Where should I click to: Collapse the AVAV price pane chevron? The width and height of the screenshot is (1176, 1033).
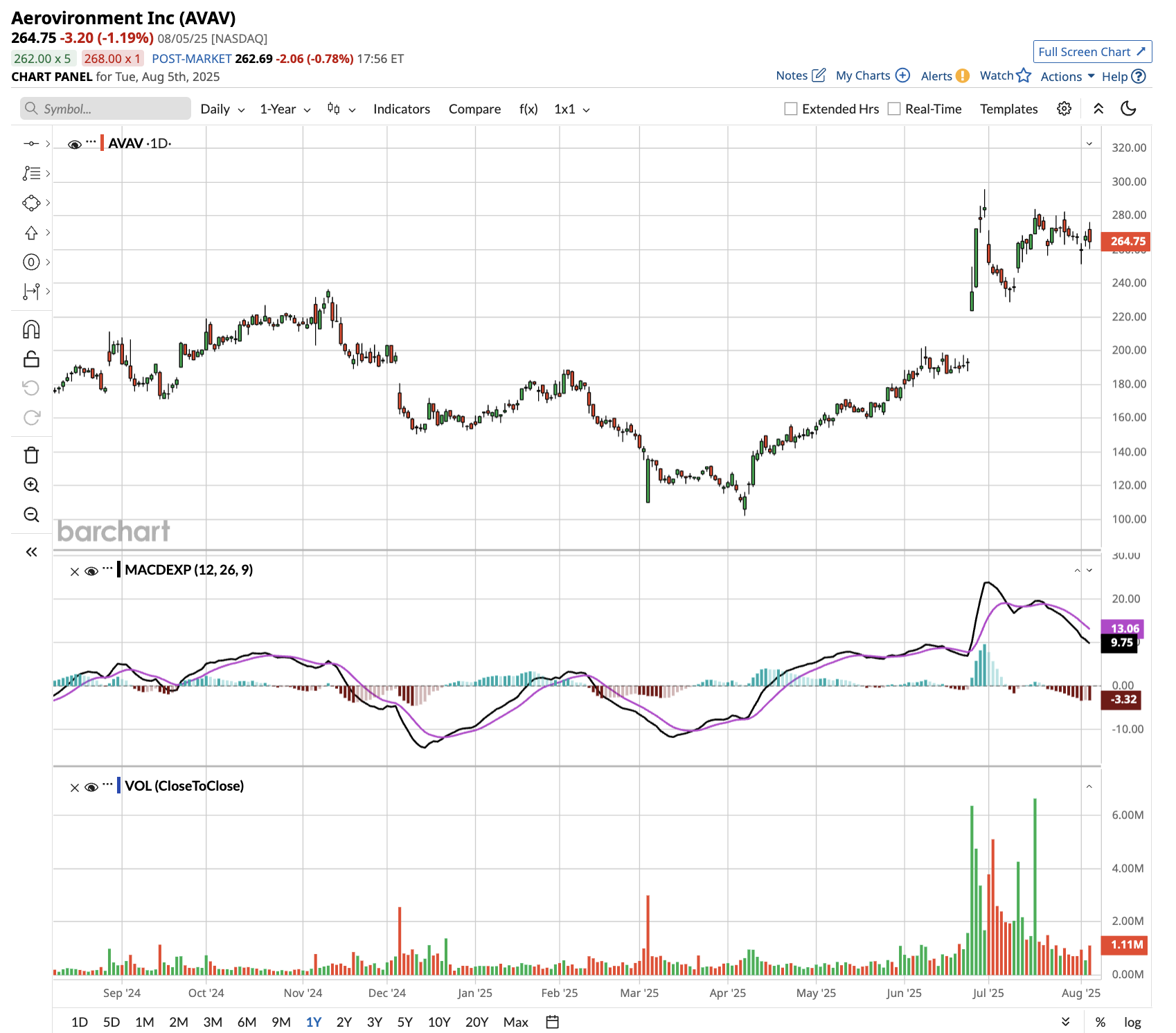coord(1089,143)
